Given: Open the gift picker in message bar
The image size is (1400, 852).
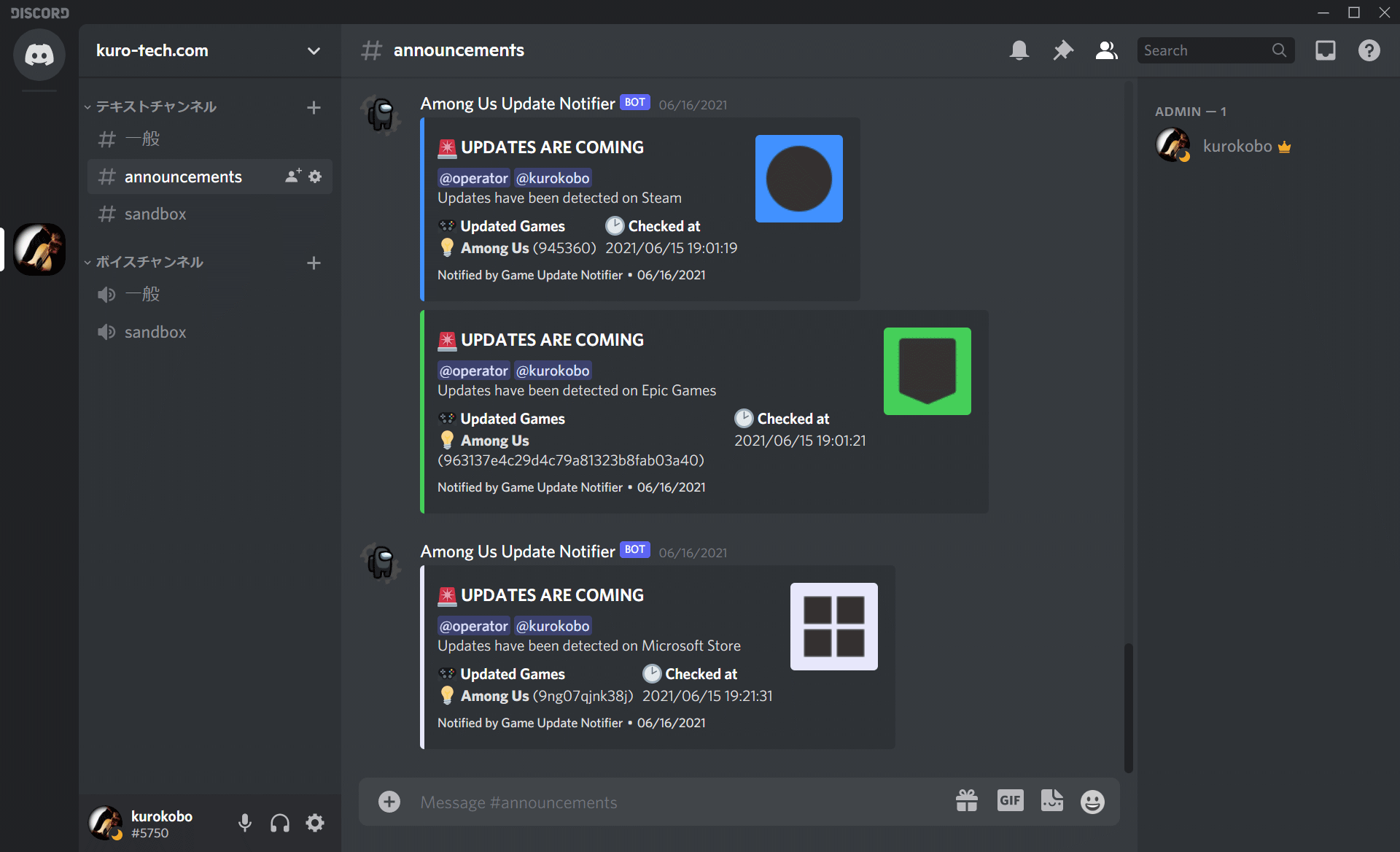Looking at the screenshot, I should [966, 801].
